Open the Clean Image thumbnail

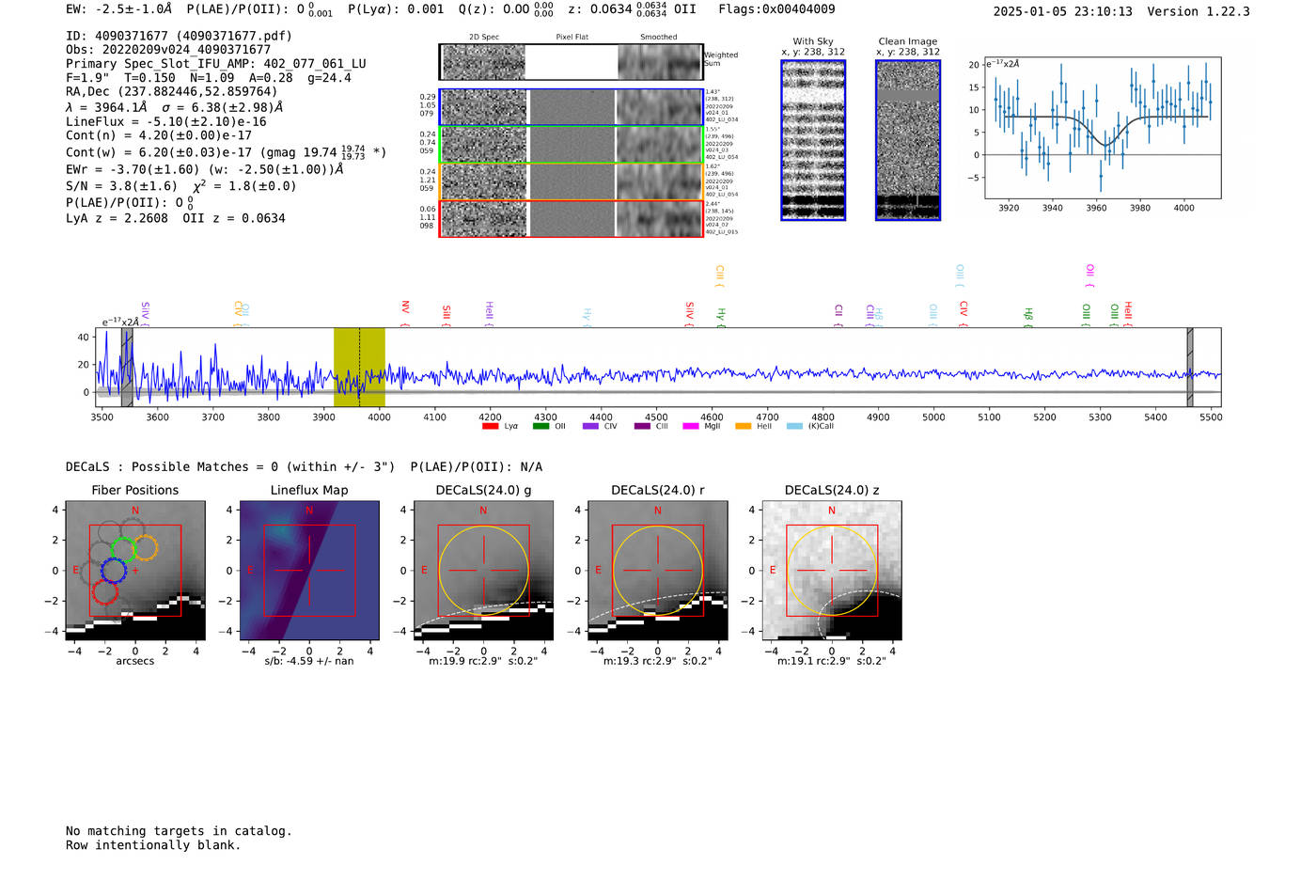pyautogui.click(x=907, y=140)
